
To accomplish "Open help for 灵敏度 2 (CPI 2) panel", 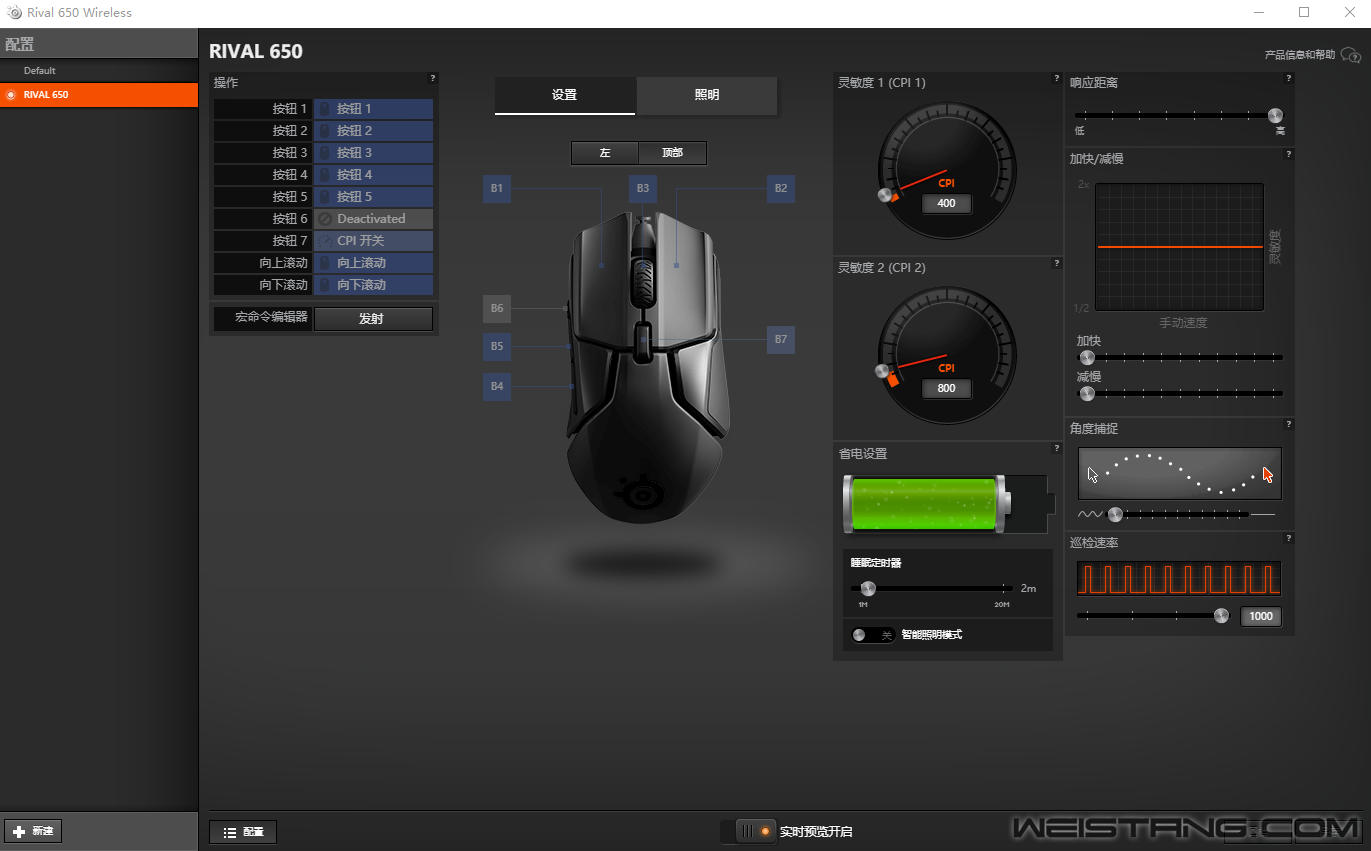I will [1056, 263].
